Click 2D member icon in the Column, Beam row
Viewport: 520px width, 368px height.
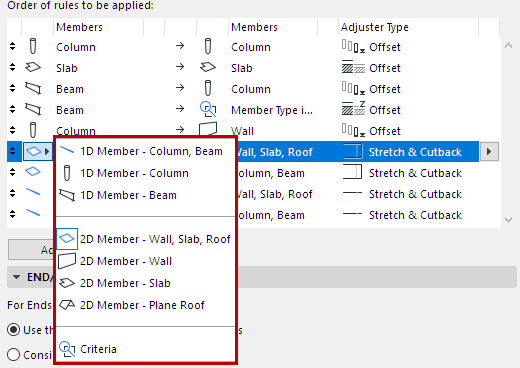tap(33, 172)
